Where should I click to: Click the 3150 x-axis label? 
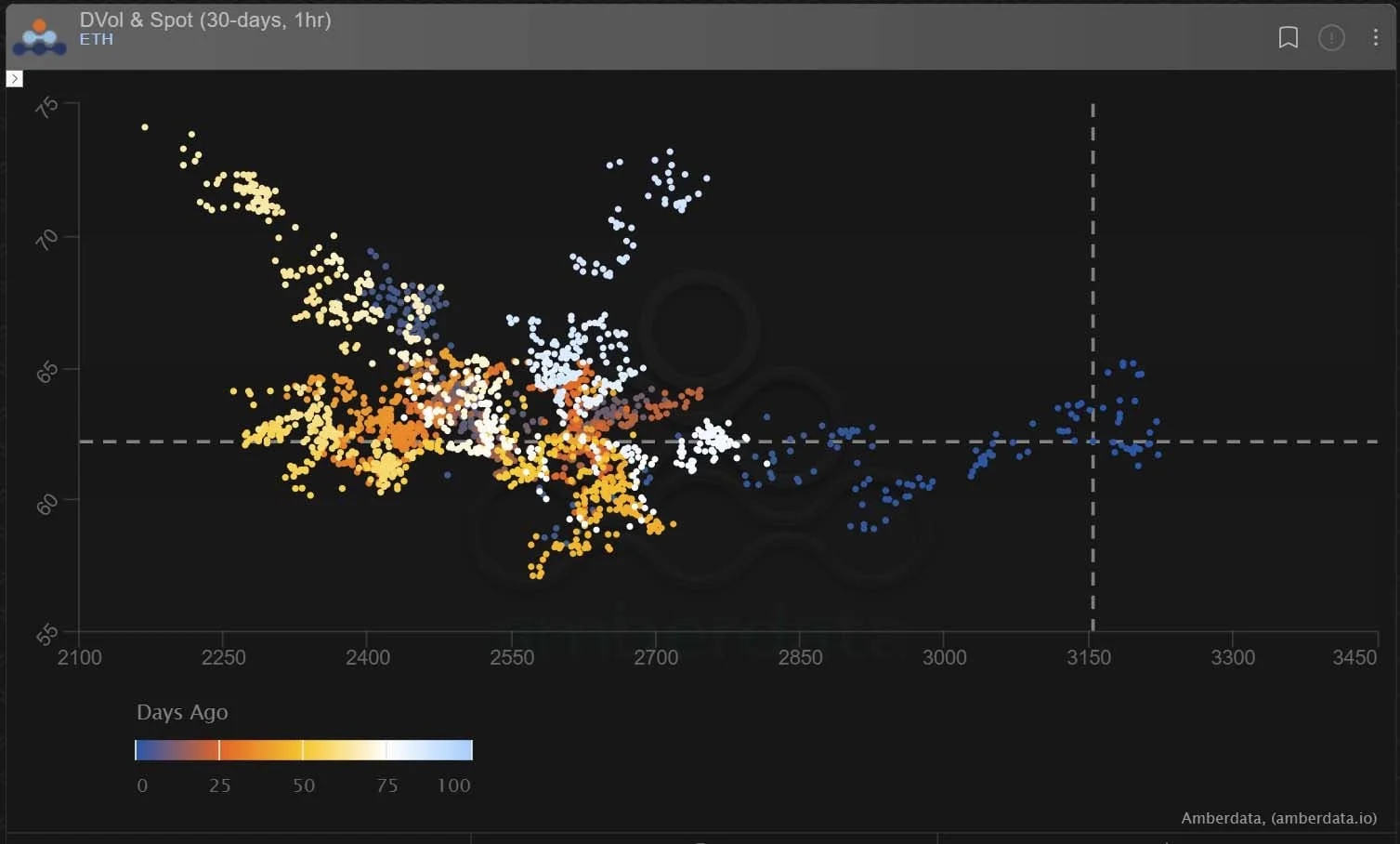[x=1088, y=657]
